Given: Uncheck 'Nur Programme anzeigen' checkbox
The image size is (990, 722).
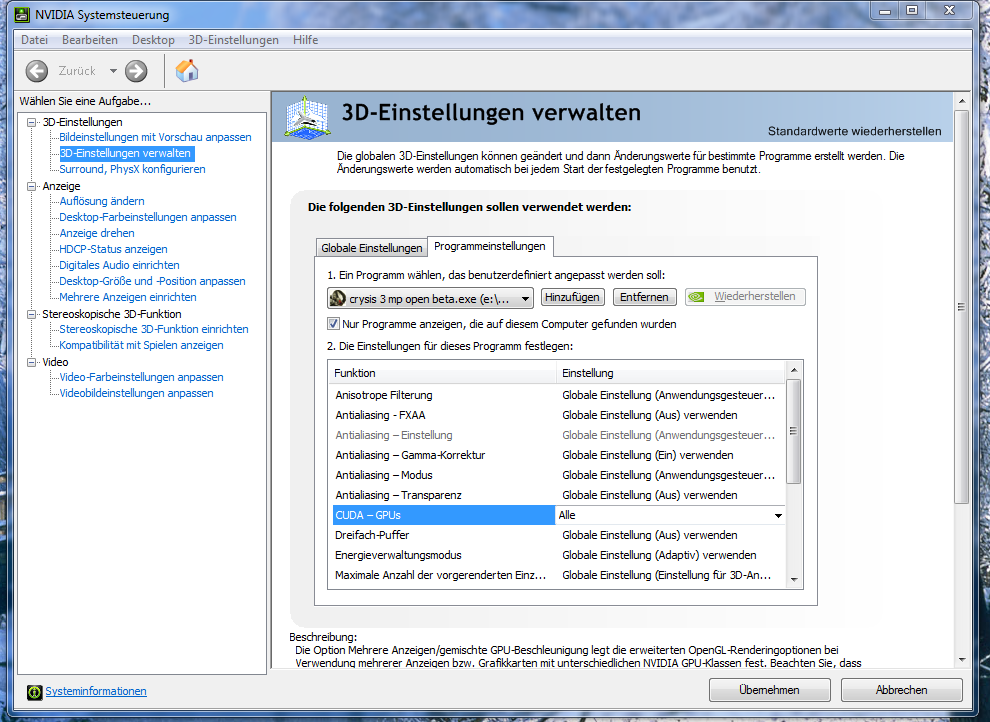Looking at the screenshot, I should (333, 324).
